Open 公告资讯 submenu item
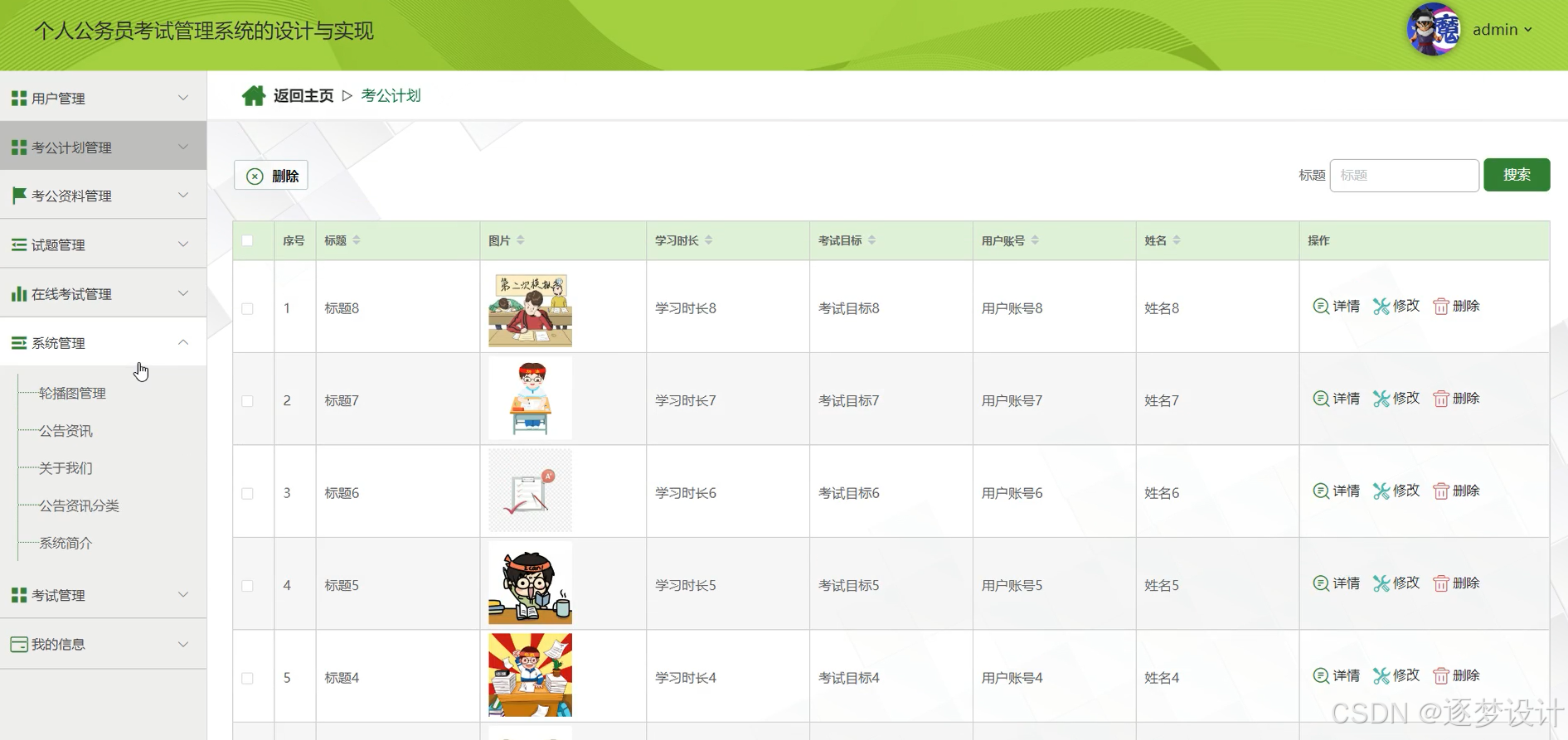Viewport: 1568px width, 740px height. (x=66, y=430)
